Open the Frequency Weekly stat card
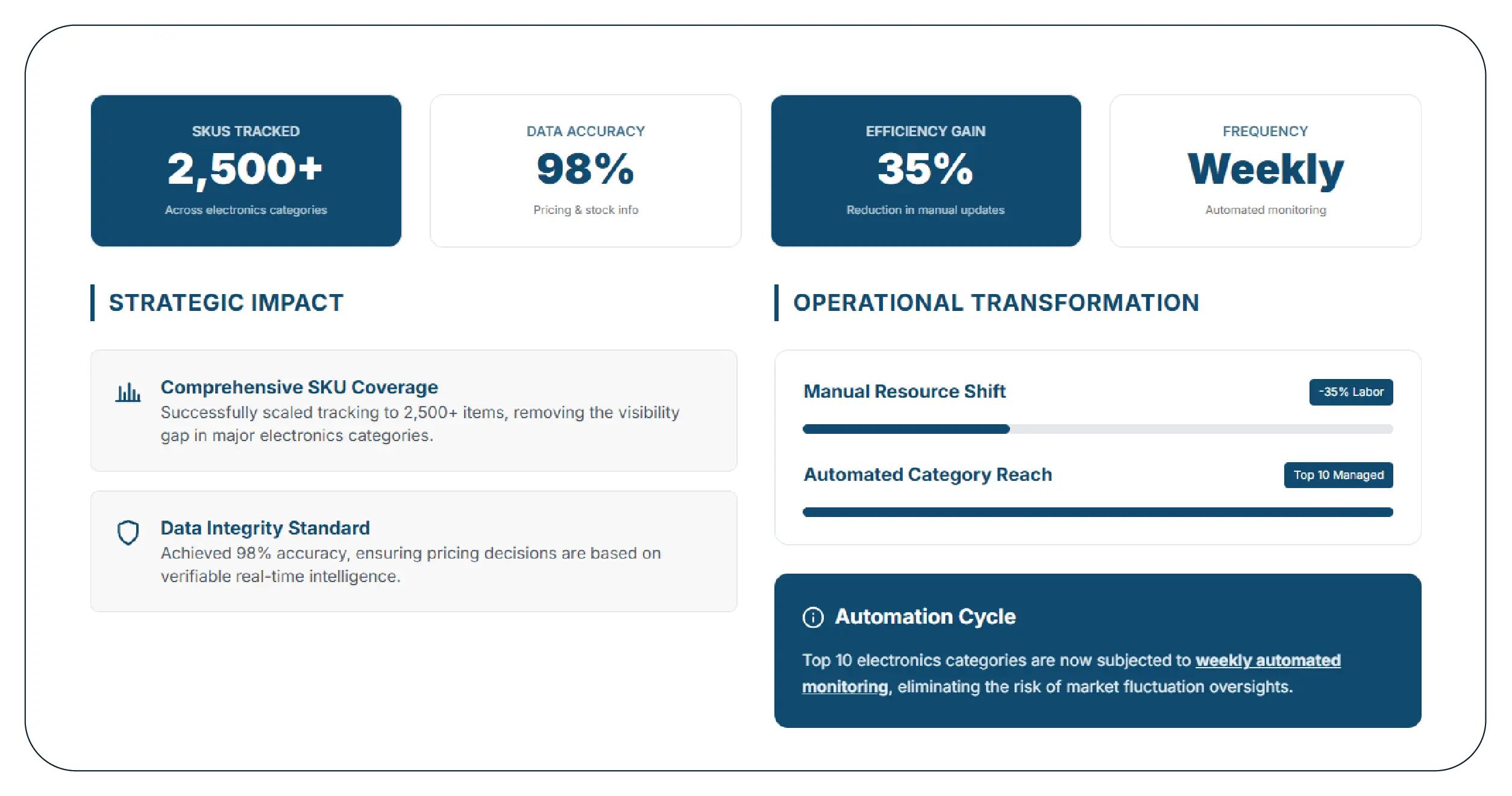Image resolution: width=1512 pixels, height=796 pixels. click(1264, 171)
